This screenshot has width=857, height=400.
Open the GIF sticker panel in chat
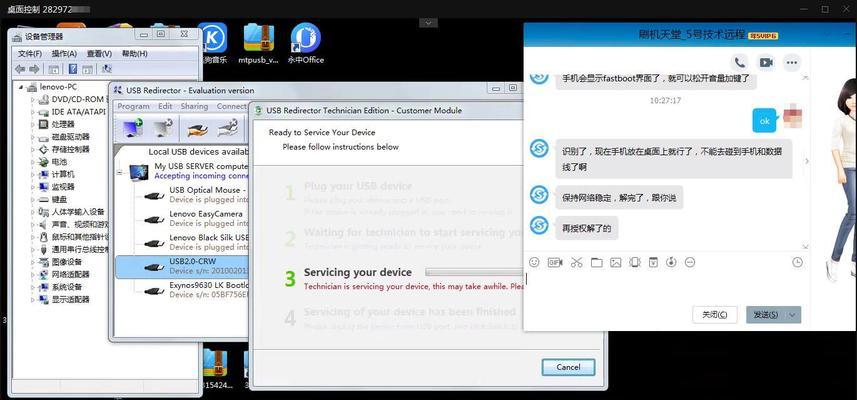click(555, 263)
